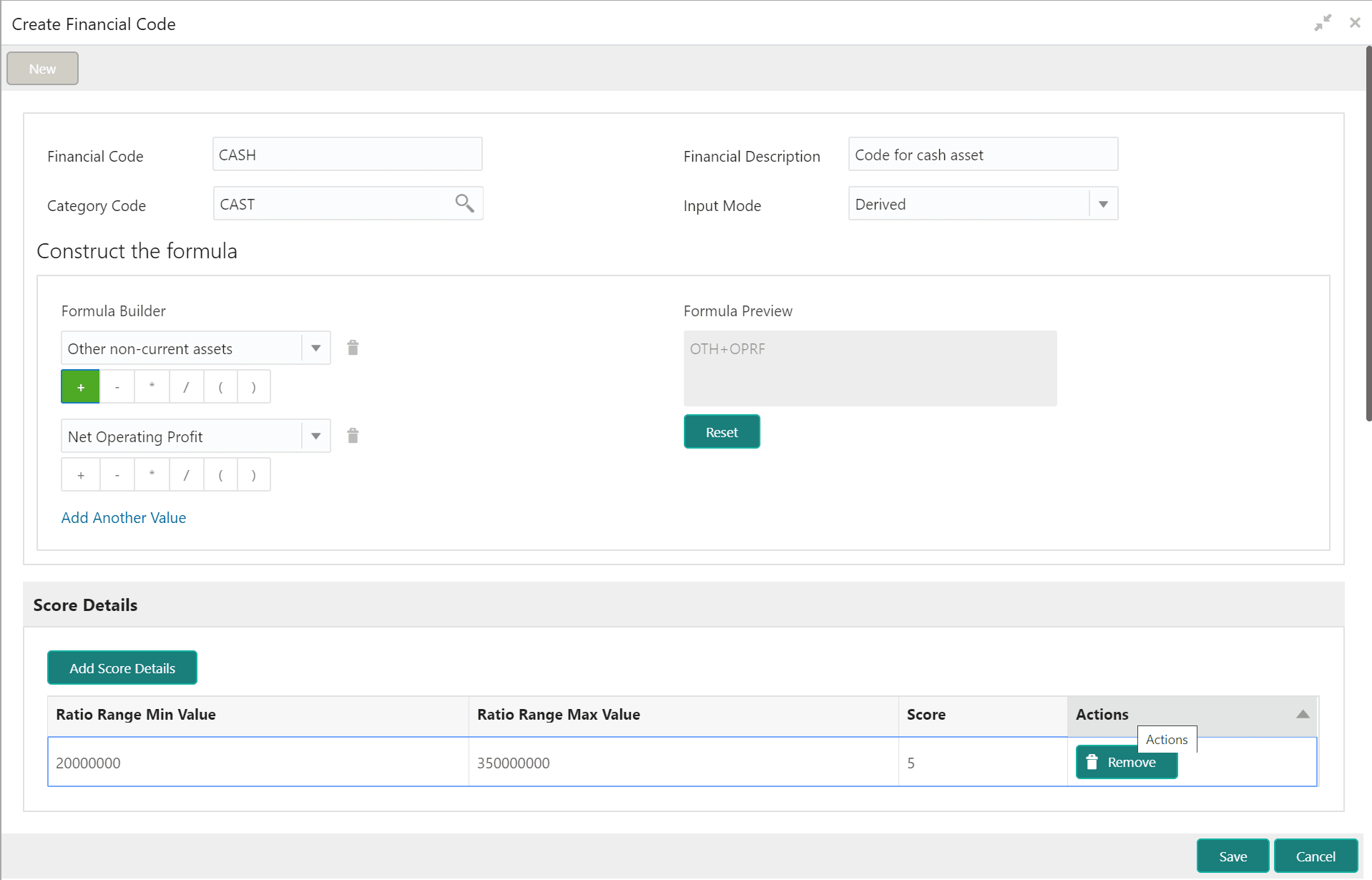Click the Add Another Value link
This screenshot has width=1372, height=880.
[x=124, y=518]
